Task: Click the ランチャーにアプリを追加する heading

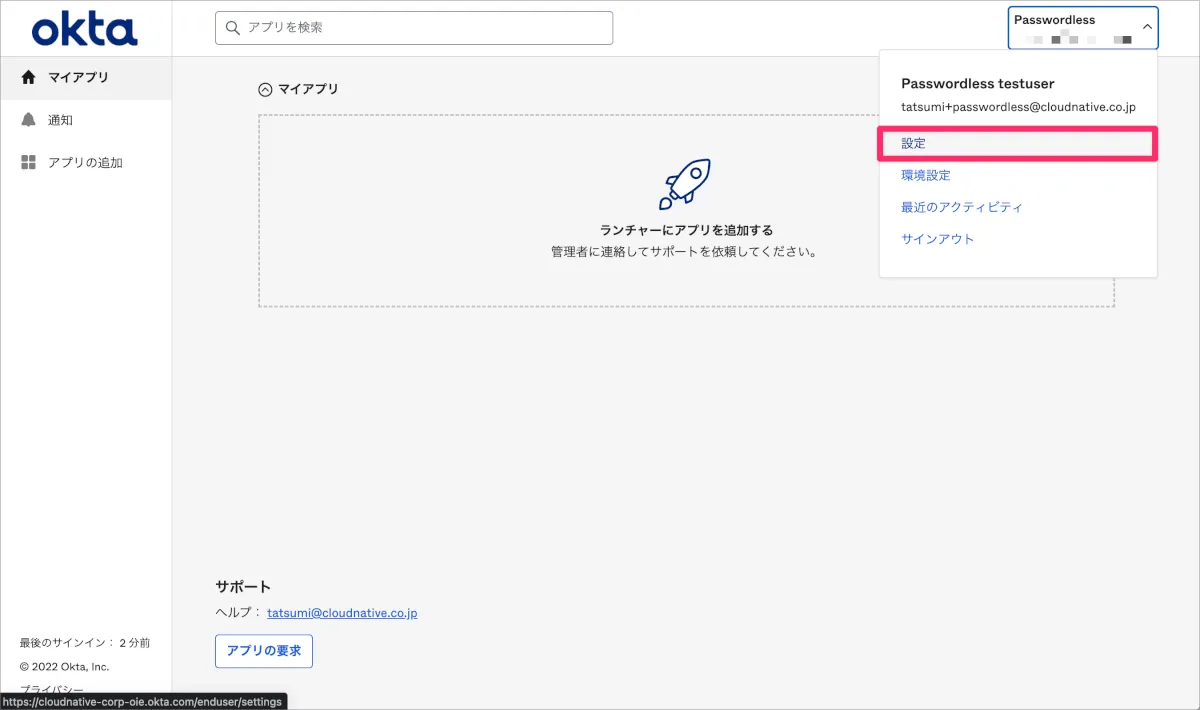Action: point(686,230)
